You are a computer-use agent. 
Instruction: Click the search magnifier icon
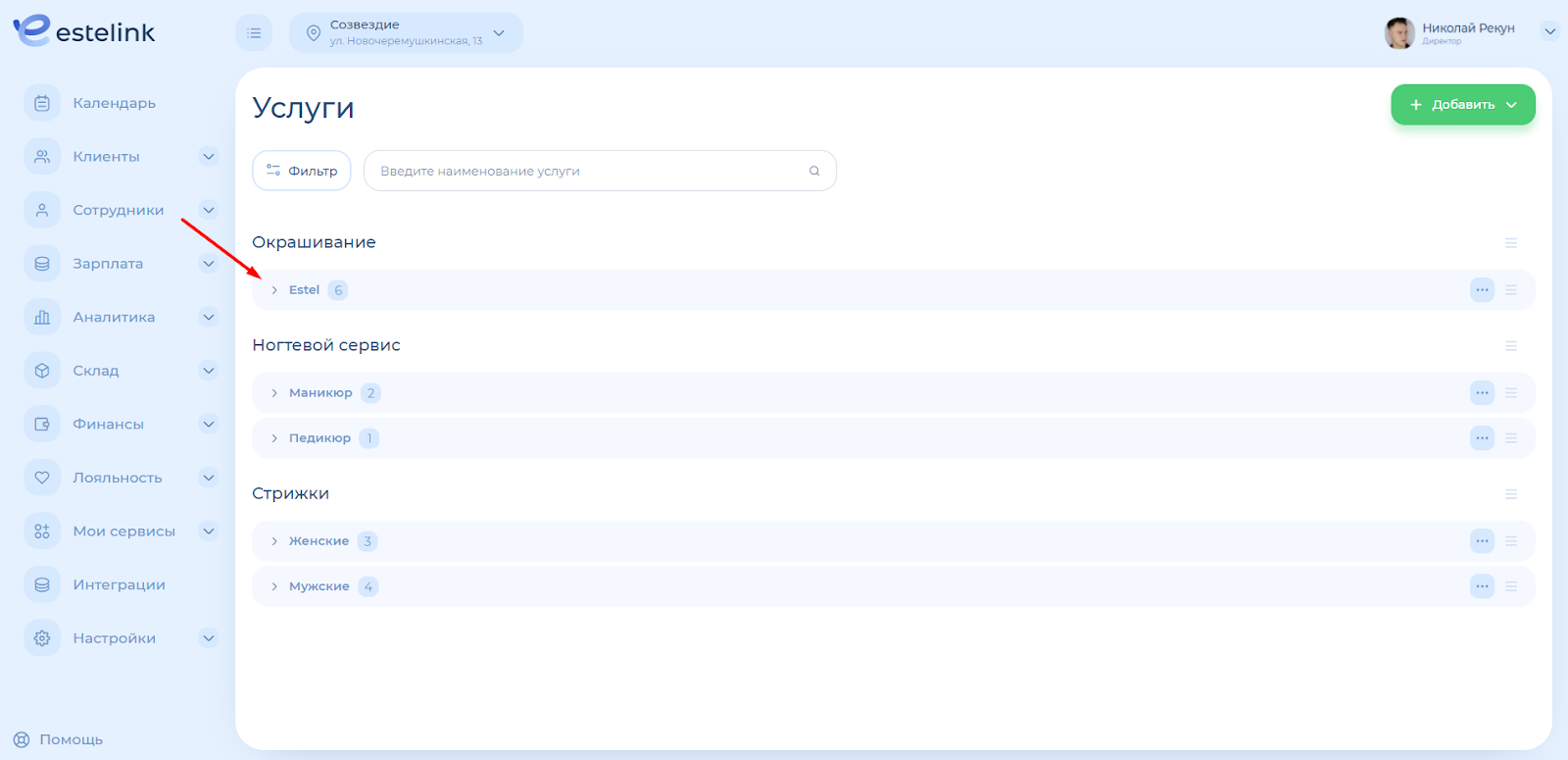[x=813, y=171]
